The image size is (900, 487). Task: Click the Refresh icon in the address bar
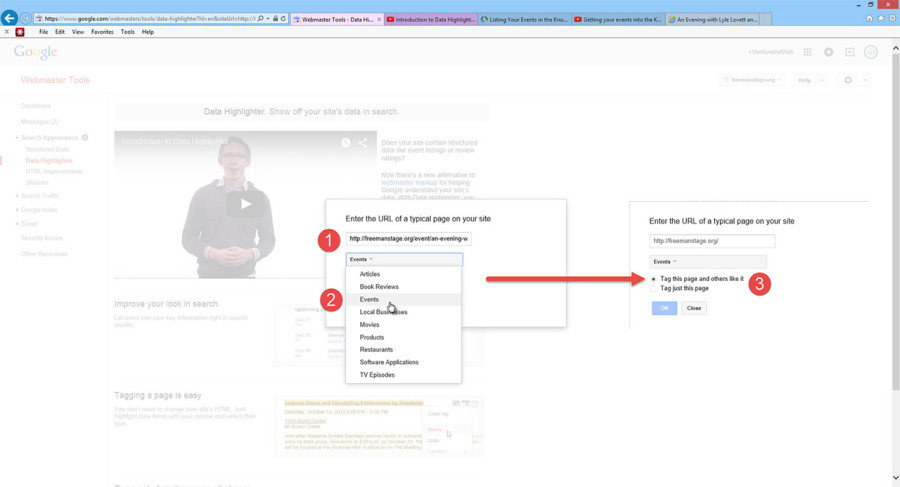(x=283, y=19)
